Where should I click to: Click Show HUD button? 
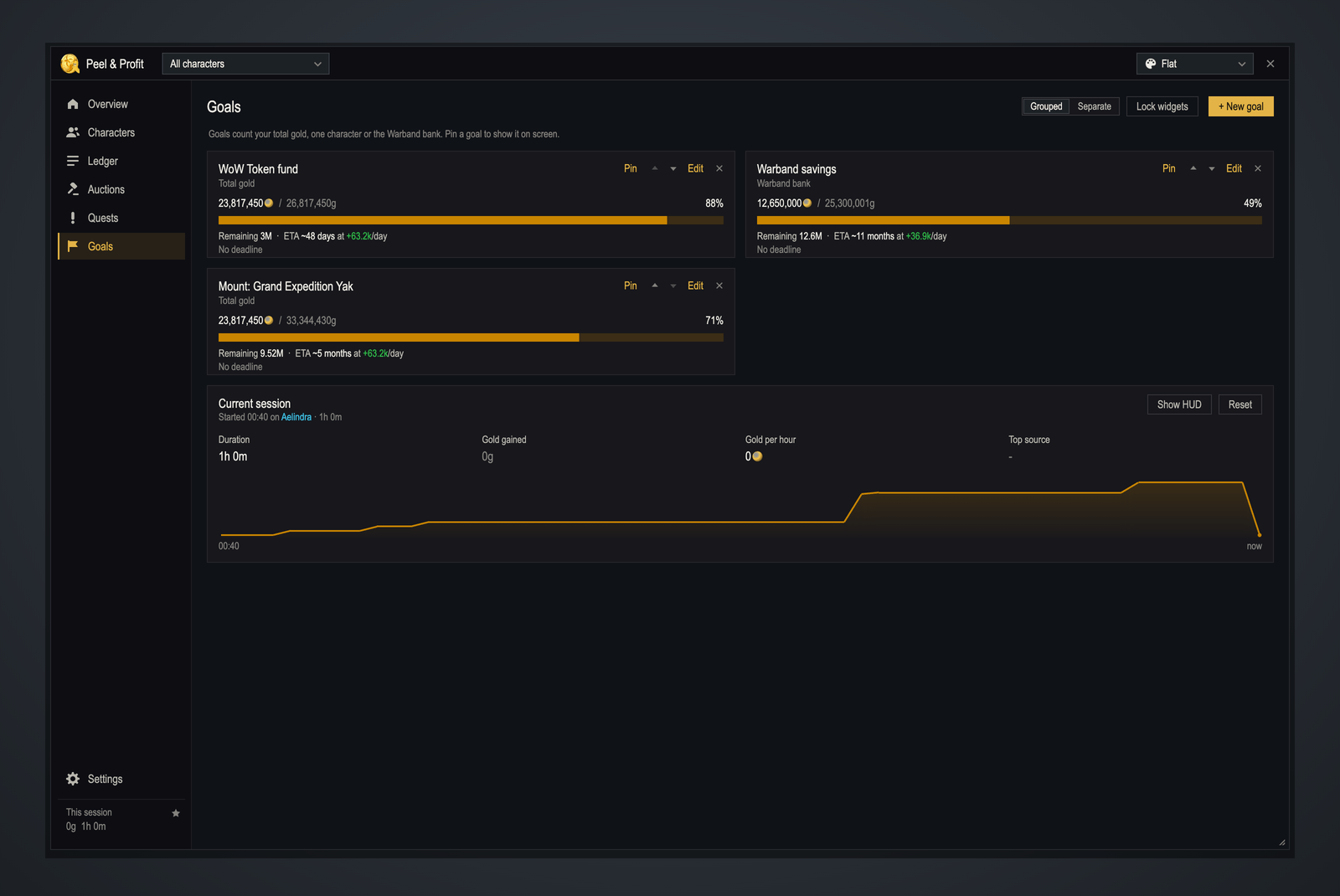(1179, 404)
